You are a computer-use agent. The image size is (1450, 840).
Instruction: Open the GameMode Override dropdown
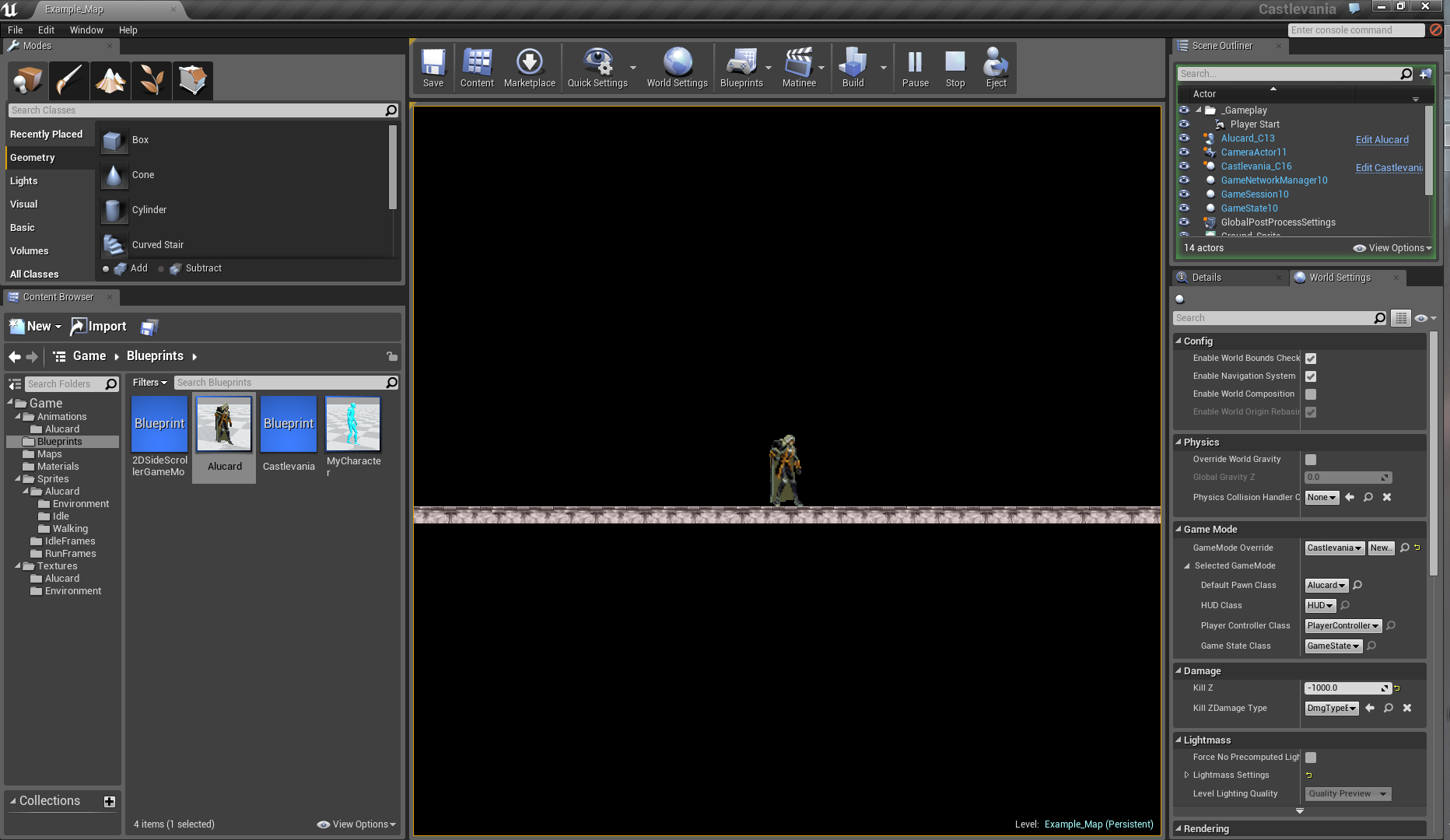click(x=1334, y=548)
